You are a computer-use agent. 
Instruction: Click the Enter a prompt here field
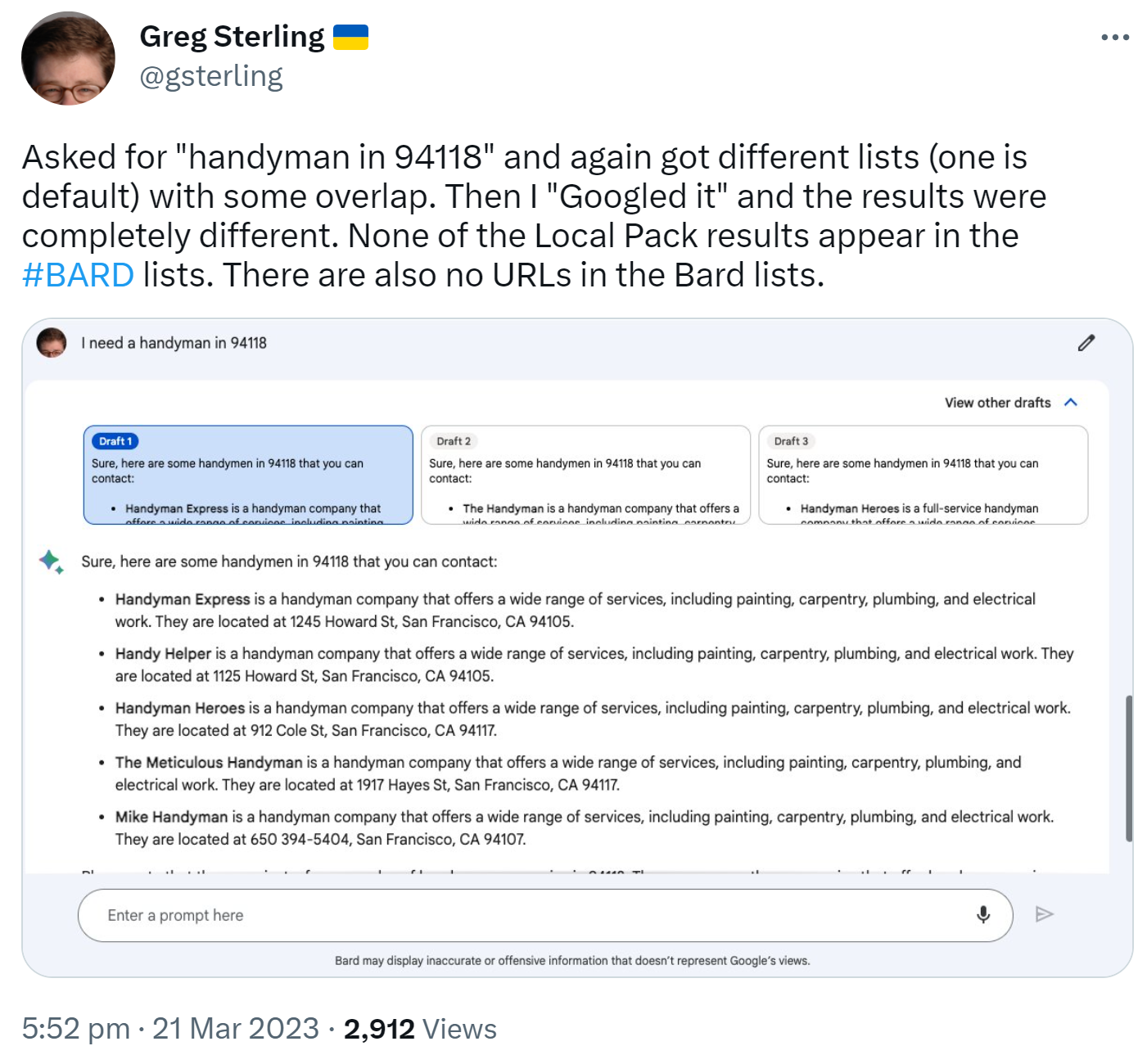click(x=524, y=915)
